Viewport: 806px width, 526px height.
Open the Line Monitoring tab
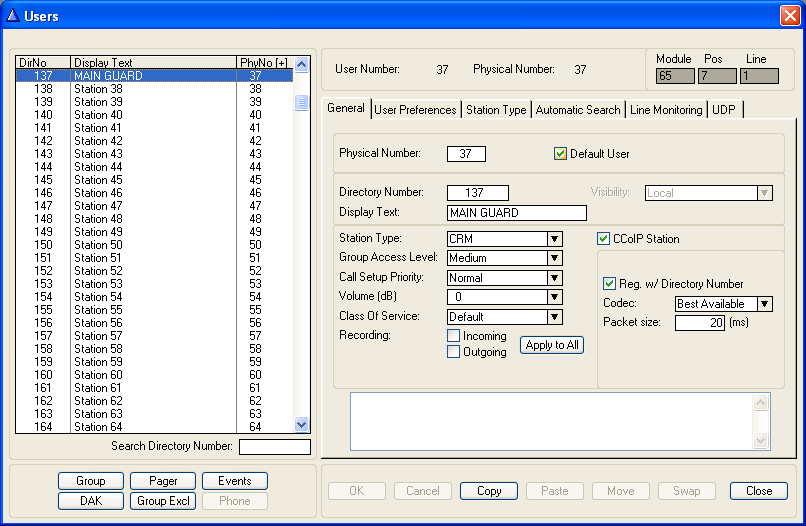coord(666,110)
